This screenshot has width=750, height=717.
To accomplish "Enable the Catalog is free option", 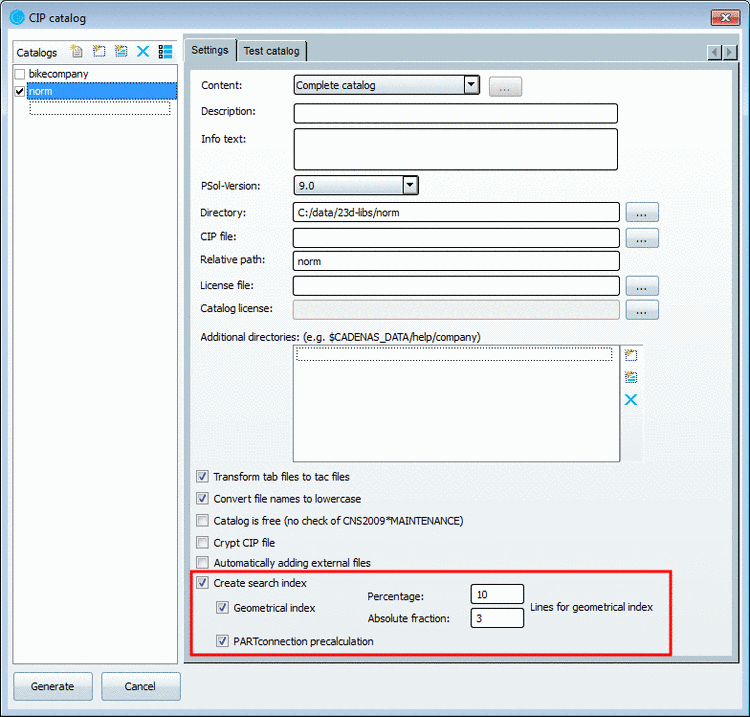I will coord(202,520).
